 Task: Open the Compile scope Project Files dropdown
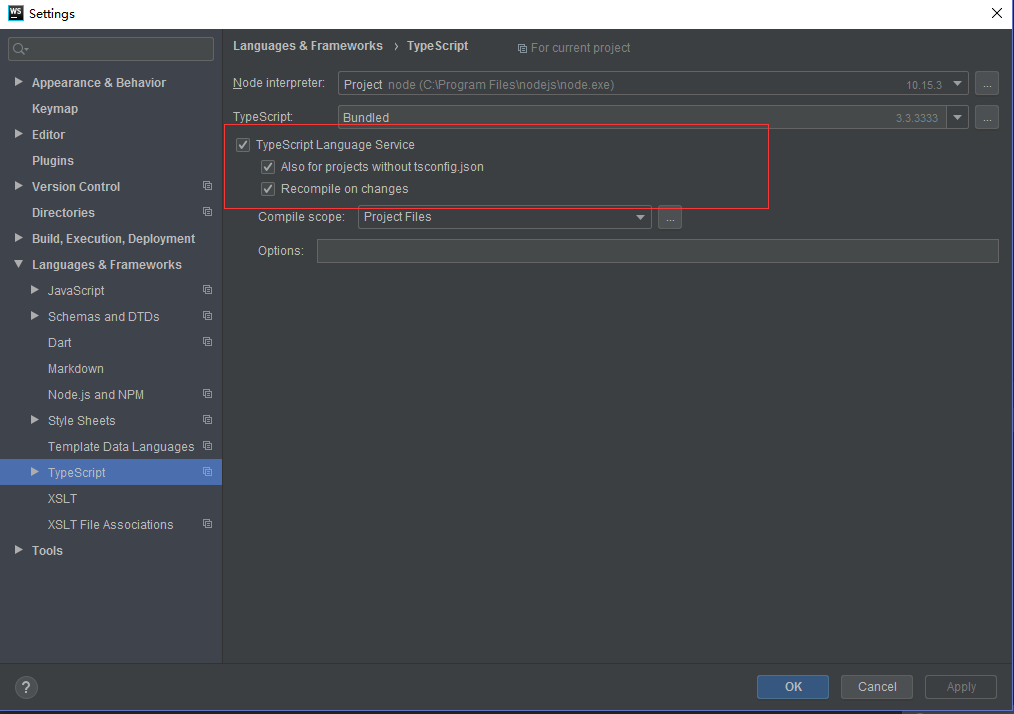coord(504,217)
